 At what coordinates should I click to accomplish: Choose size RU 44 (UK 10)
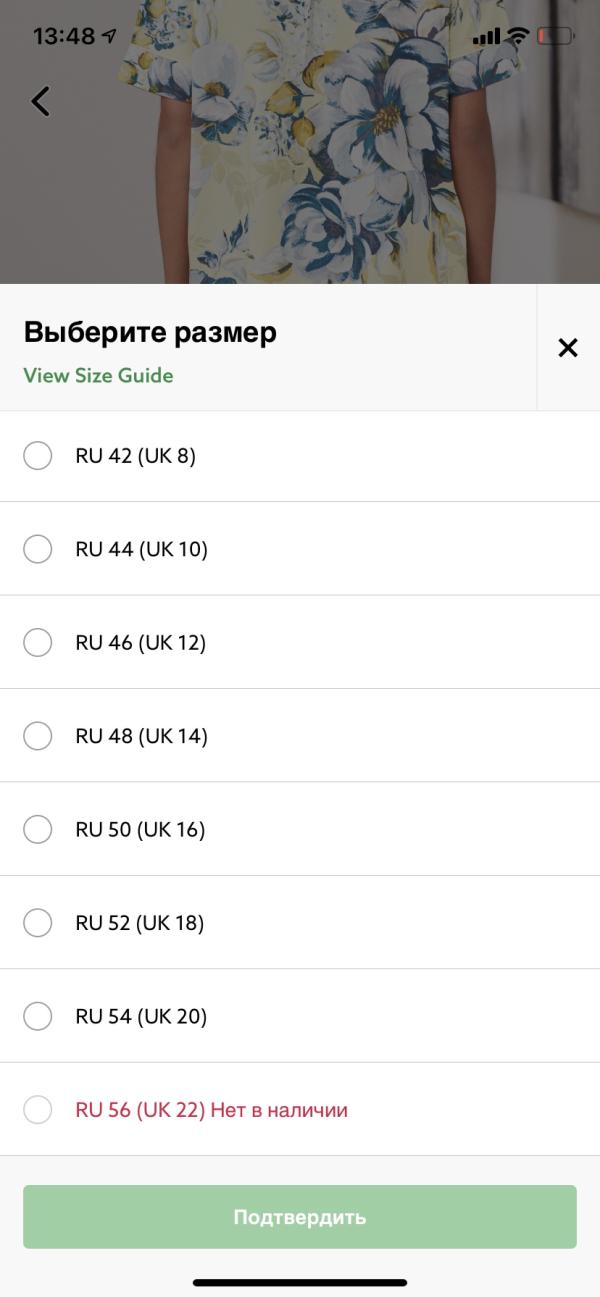click(x=38, y=549)
